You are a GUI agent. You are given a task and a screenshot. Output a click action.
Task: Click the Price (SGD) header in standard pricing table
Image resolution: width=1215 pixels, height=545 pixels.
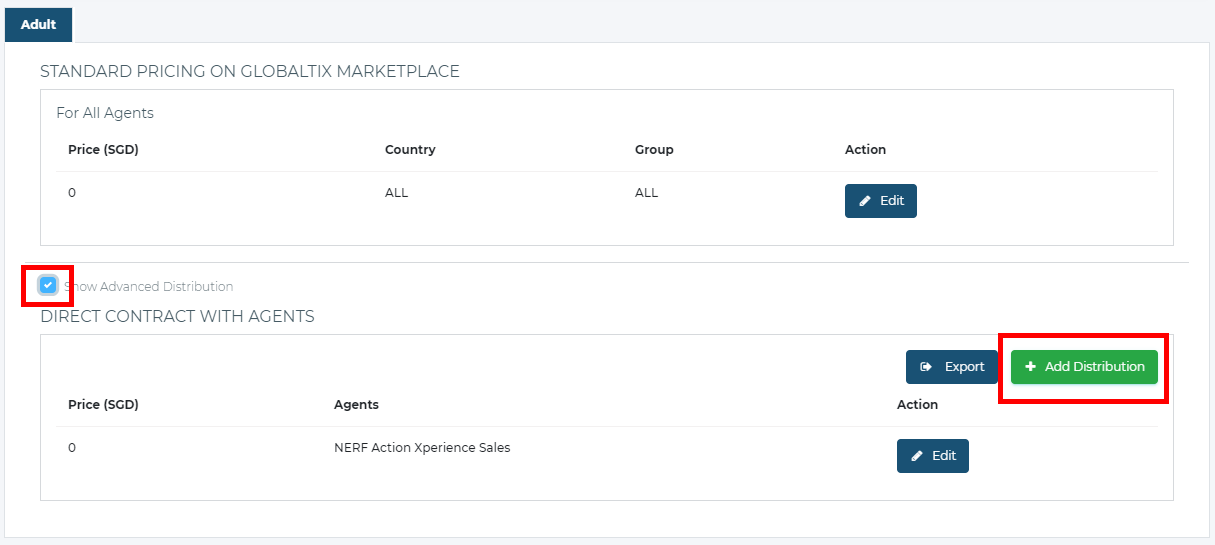[x=103, y=150]
